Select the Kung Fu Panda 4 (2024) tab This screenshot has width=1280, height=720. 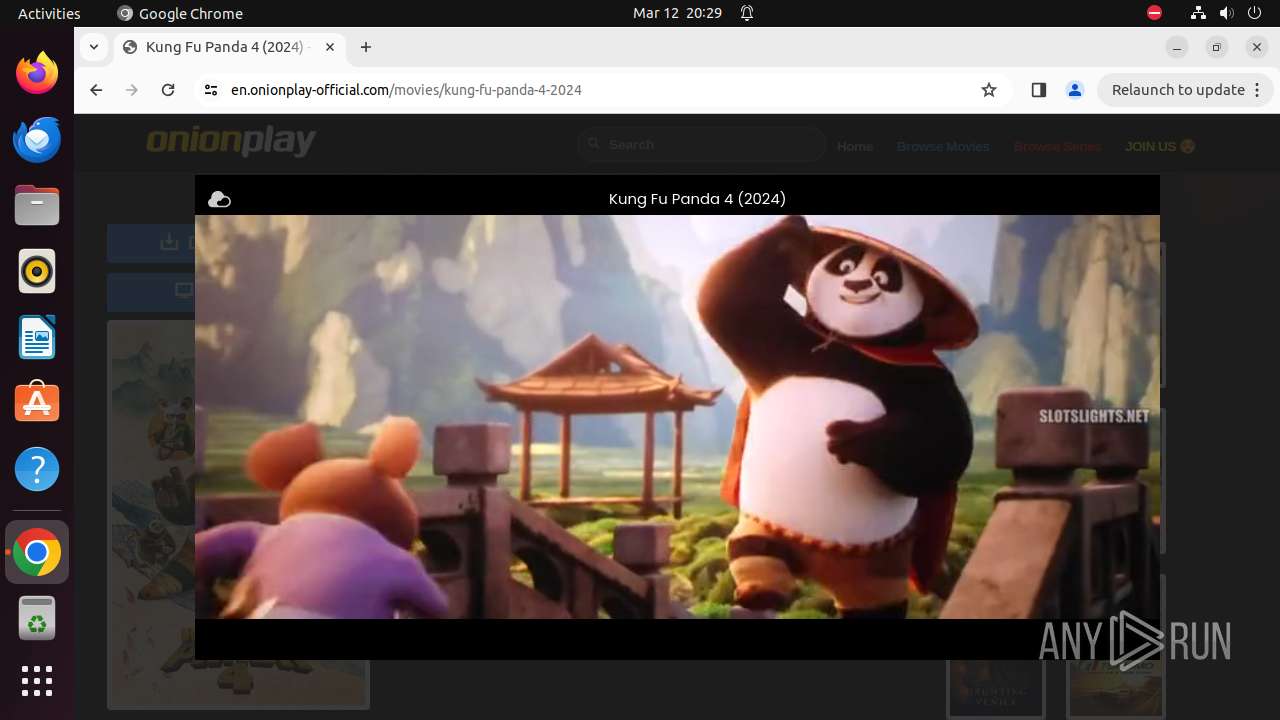pos(230,47)
